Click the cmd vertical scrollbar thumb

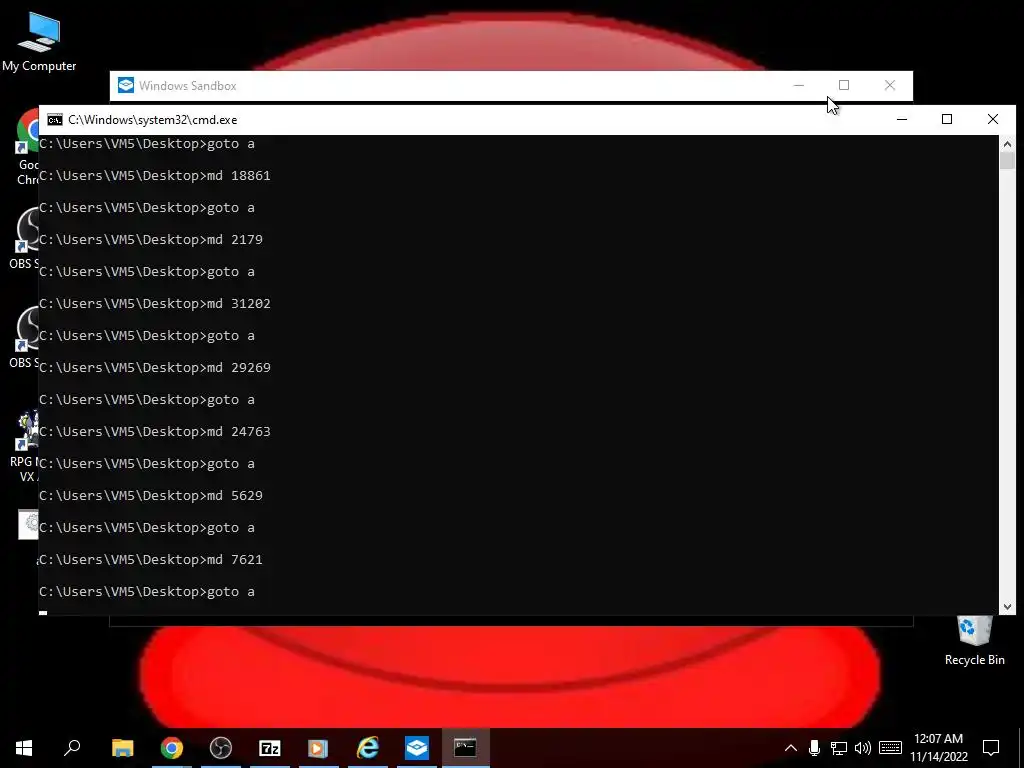[1007, 161]
